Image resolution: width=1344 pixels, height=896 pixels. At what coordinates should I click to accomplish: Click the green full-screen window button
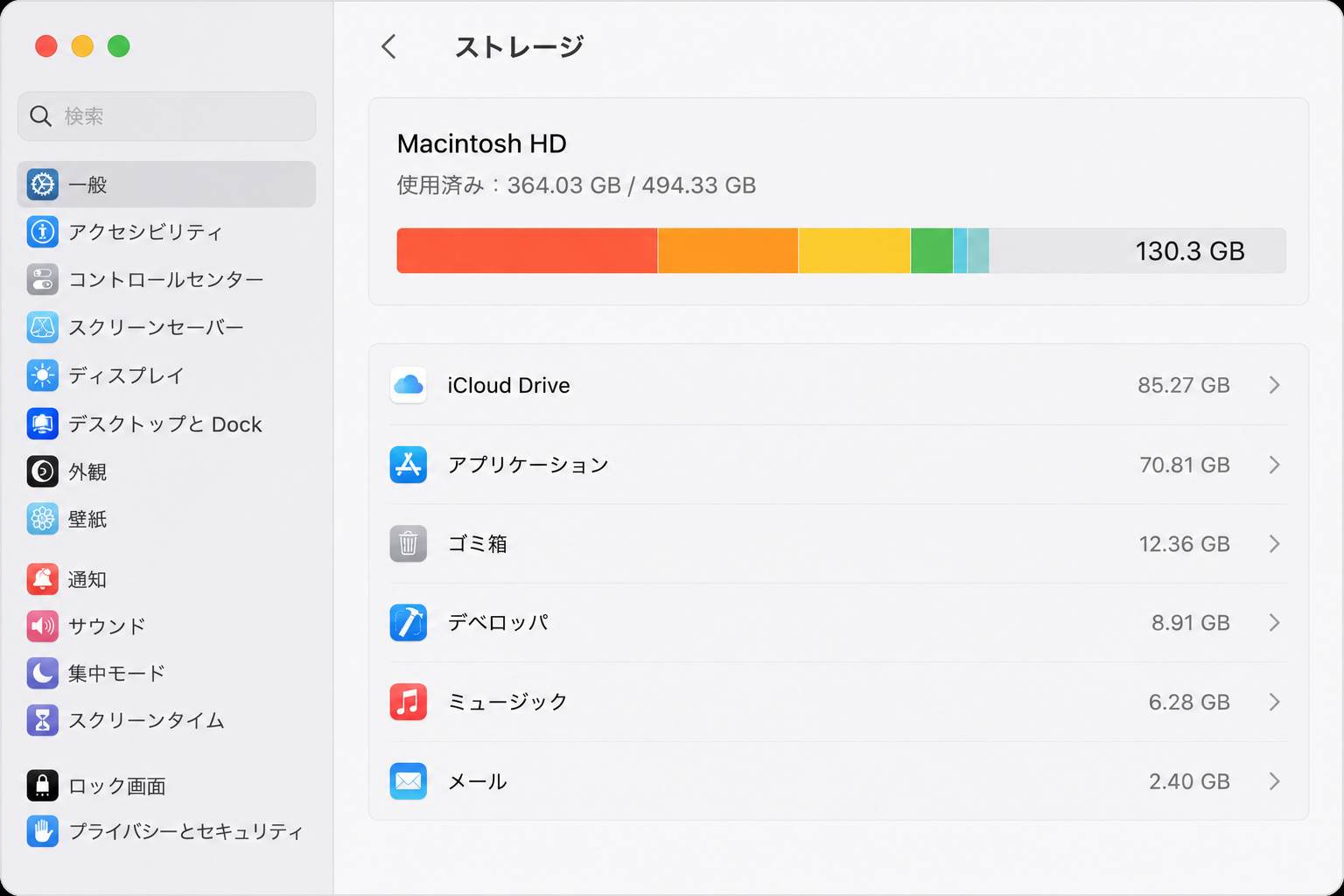click(x=119, y=46)
